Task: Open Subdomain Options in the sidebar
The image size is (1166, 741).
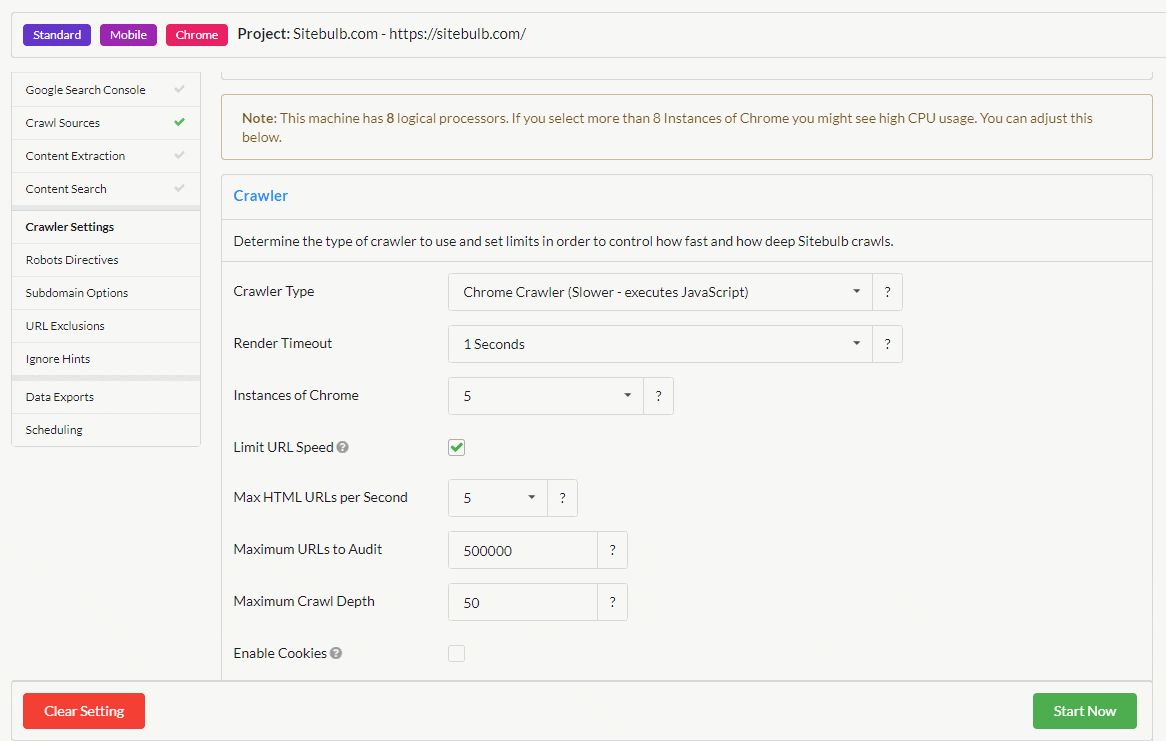Action: 106,293
